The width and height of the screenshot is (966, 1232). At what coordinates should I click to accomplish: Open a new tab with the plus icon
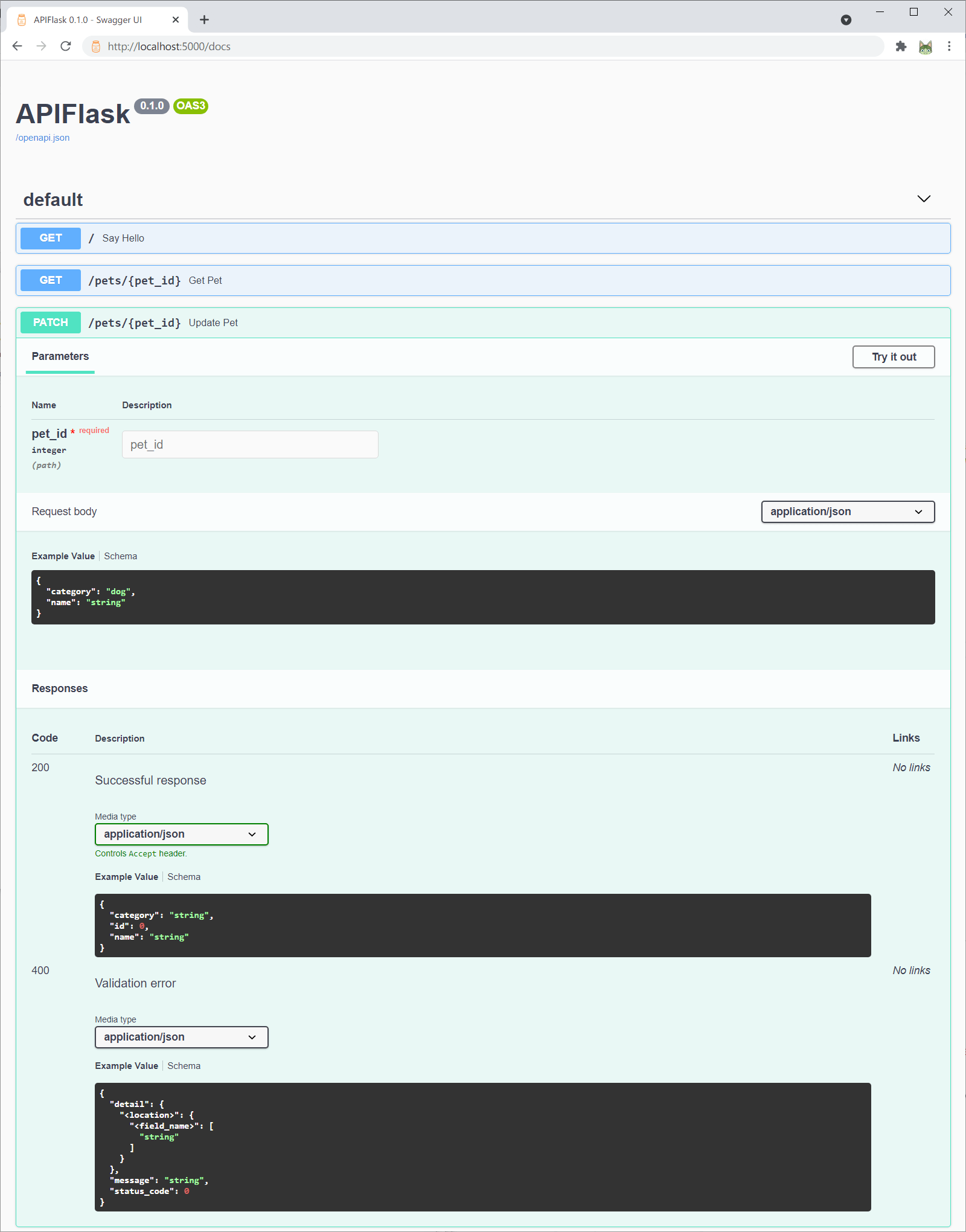(x=205, y=19)
